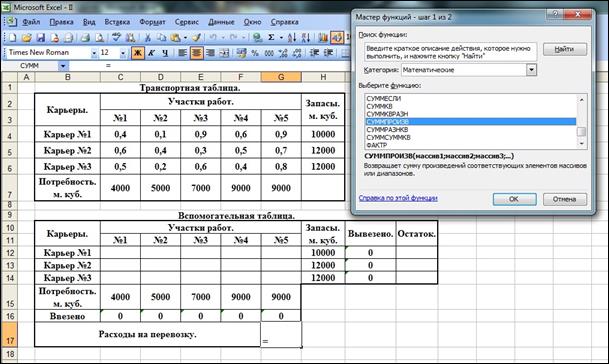This screenshot has height=364, width=609.
Task: Select СУММЕСЛИ in the function list
Action: (x=471, y=98)
